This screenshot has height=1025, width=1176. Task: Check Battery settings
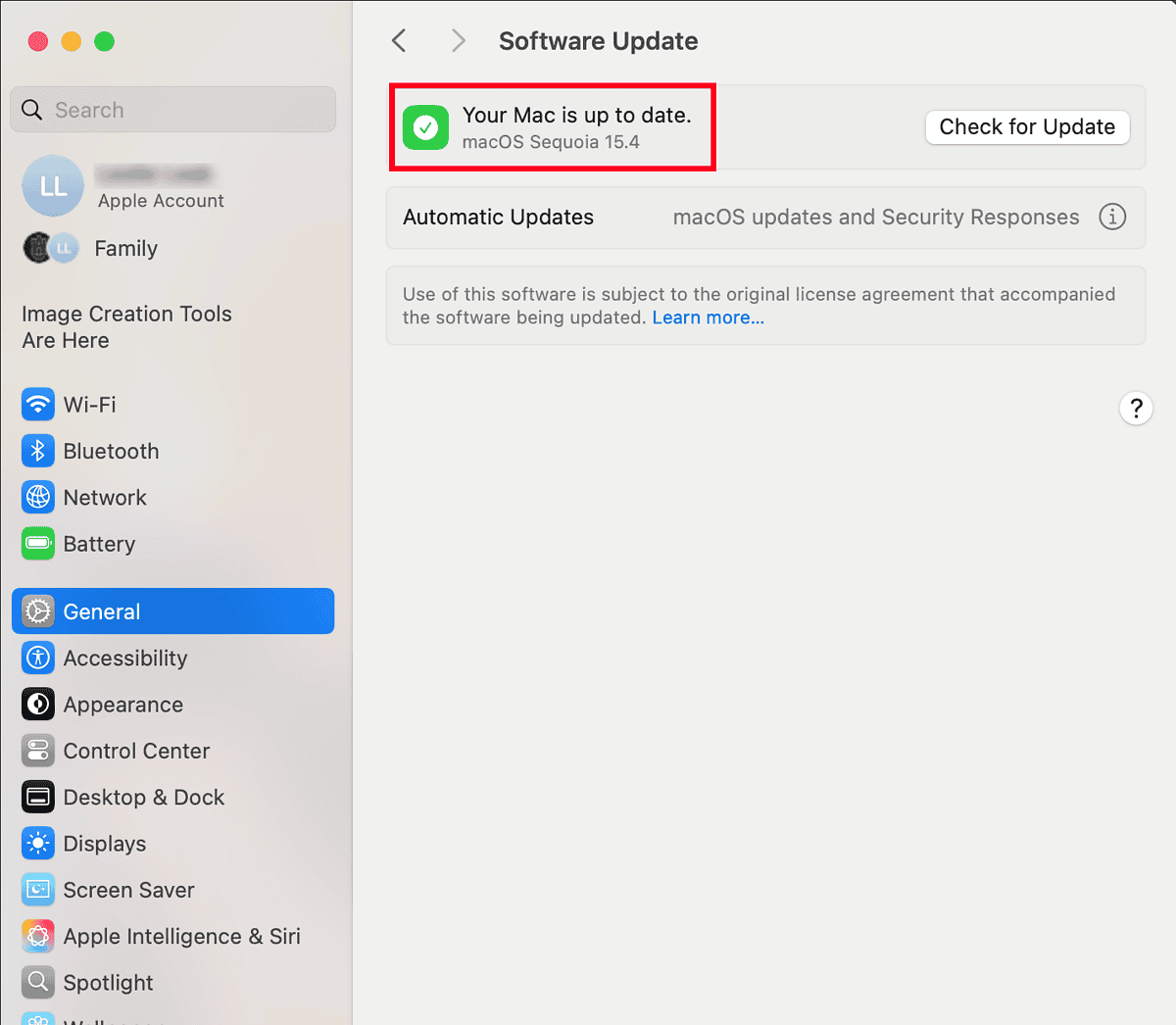[101, 544]
